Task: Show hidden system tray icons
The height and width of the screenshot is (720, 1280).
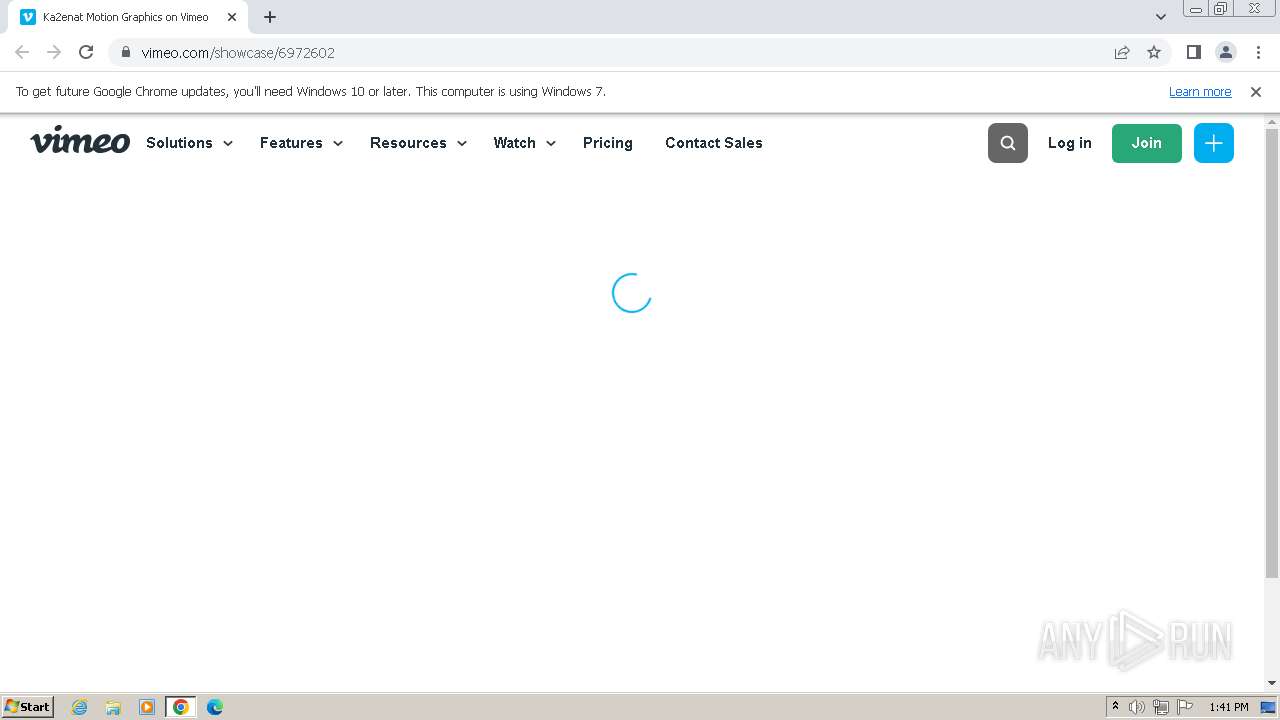Action: (x=1116, y=707)
